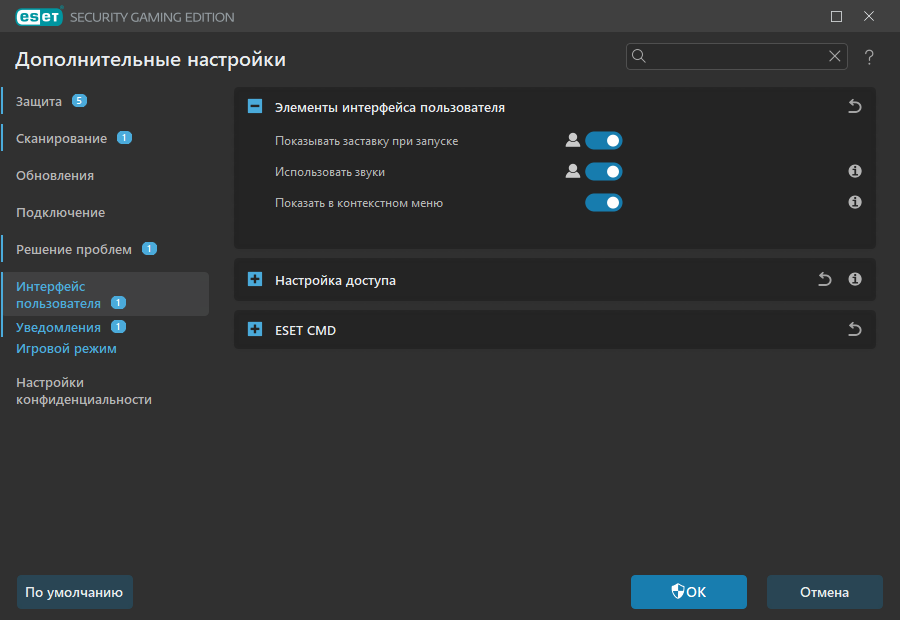This screenshot has width=900, height=620.
Task: Click the search magnifier icon
Action: (x=639, y=56)
